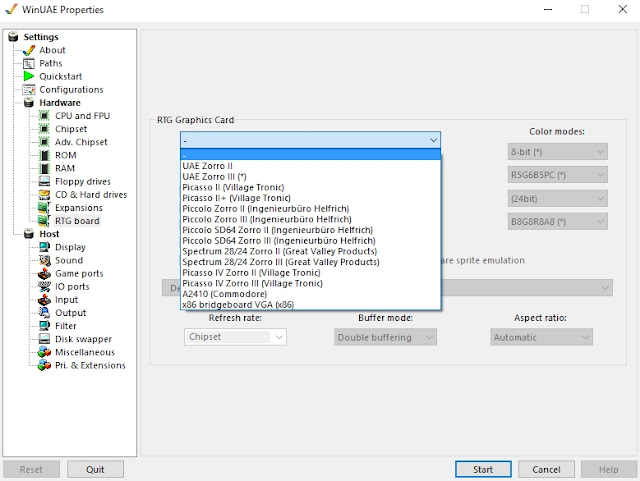Screen dimensions: 640x481
Task: Choose Picasso II+ (Village Tronic)
Action: [310, 198]
